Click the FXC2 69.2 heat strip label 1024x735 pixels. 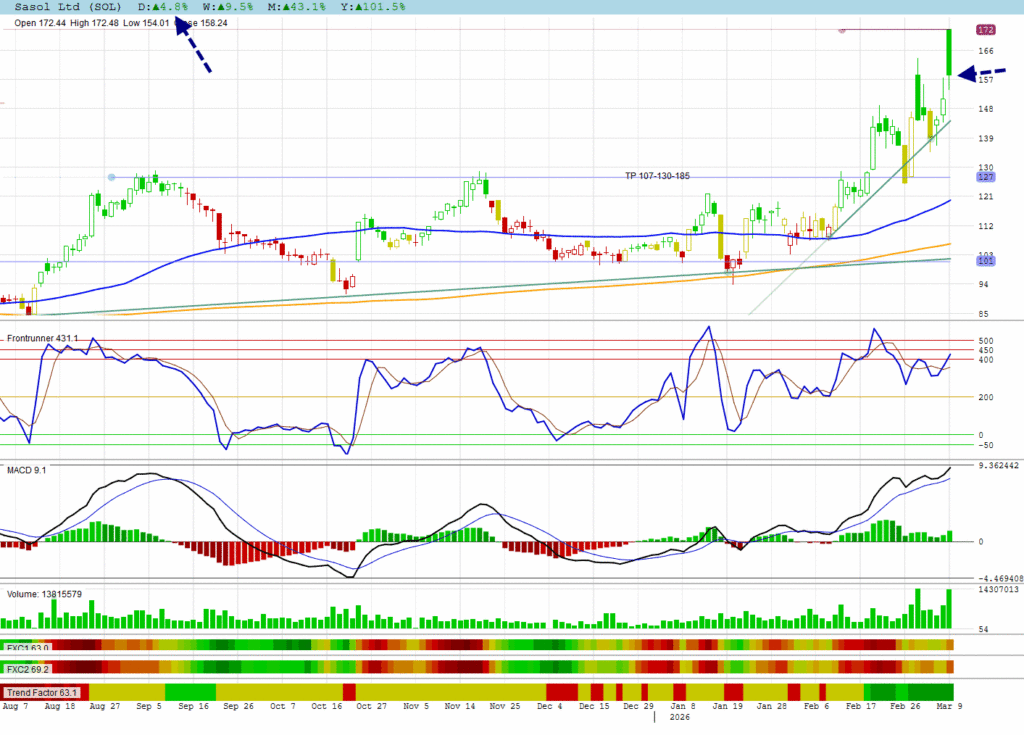(x=27, y=668)
